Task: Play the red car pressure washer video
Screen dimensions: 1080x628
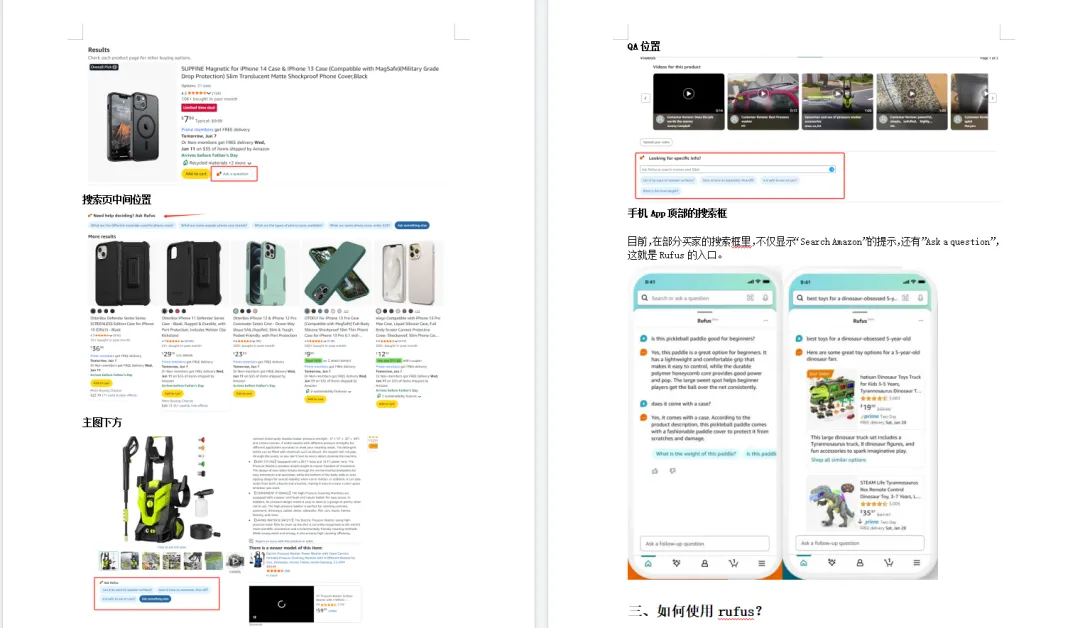Action: pyautogui.click(x=762, y=94)
